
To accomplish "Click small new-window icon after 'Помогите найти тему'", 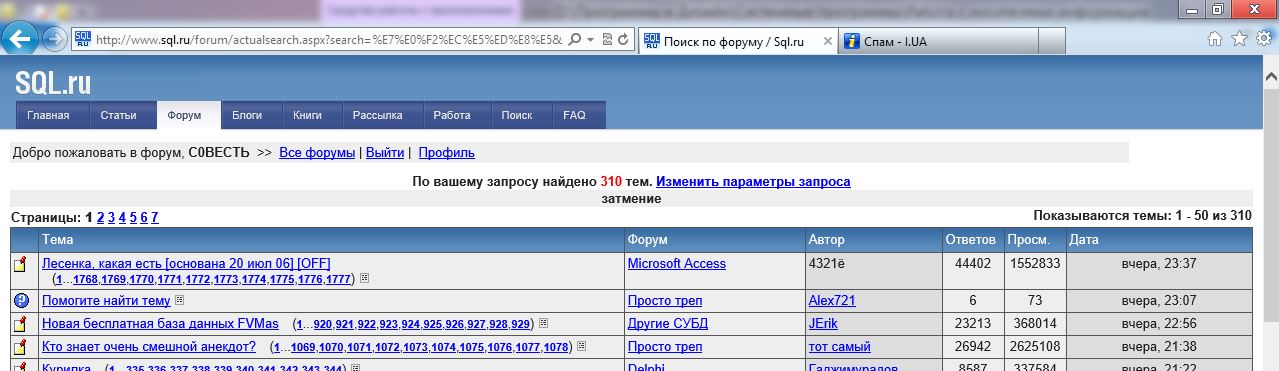I will tap(180, 299).
